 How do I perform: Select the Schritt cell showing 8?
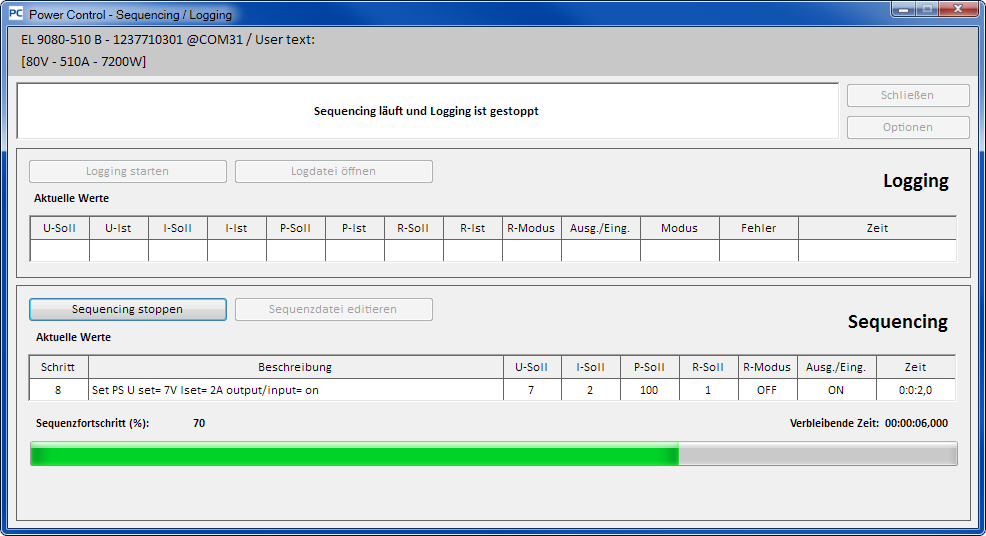[58, 390]
